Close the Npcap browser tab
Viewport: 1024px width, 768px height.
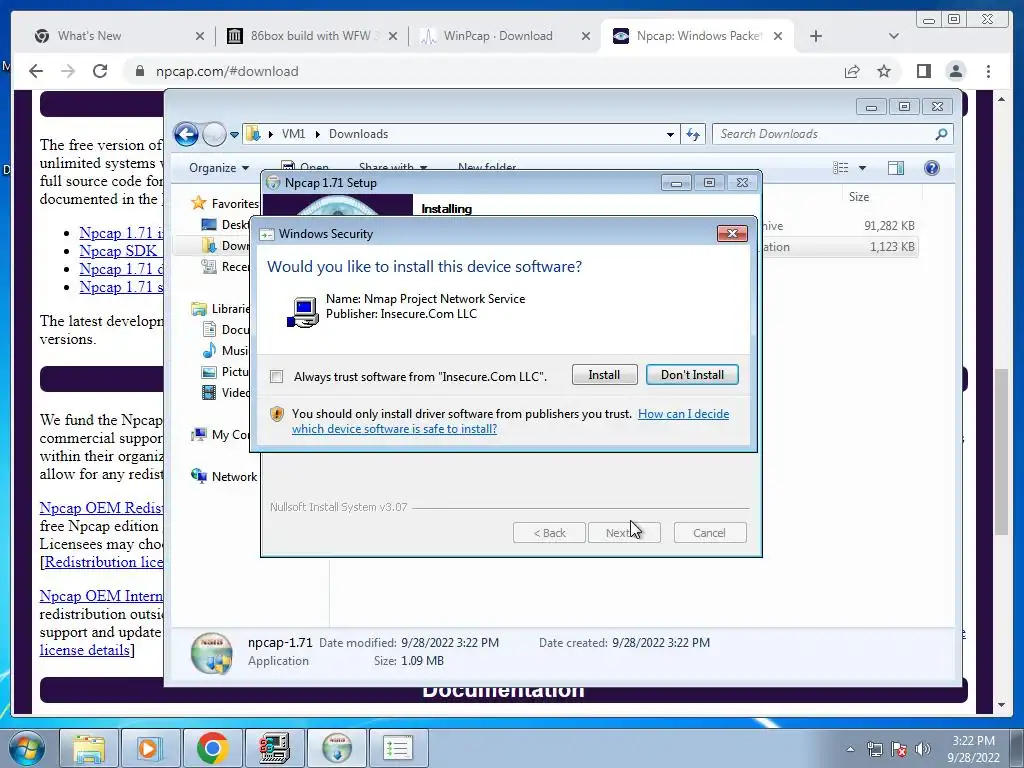(778, 37)
